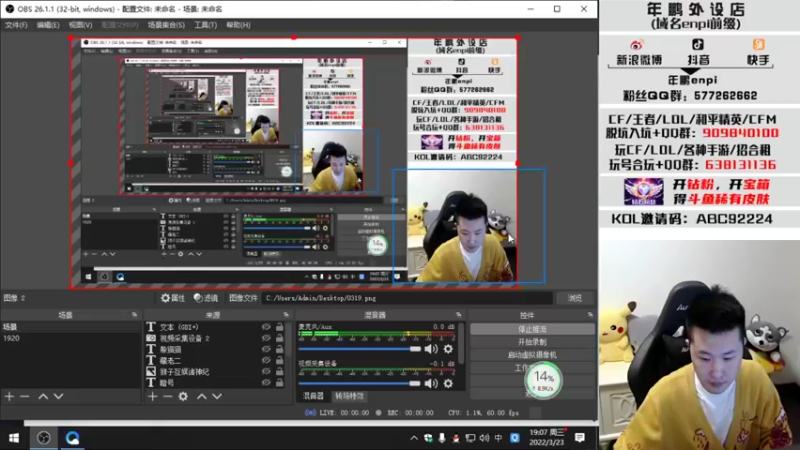This screenshot has height=450, width=800.
Task: Mute the 麦克风/Aux speaker icon
Action: (x=431, y=349)
